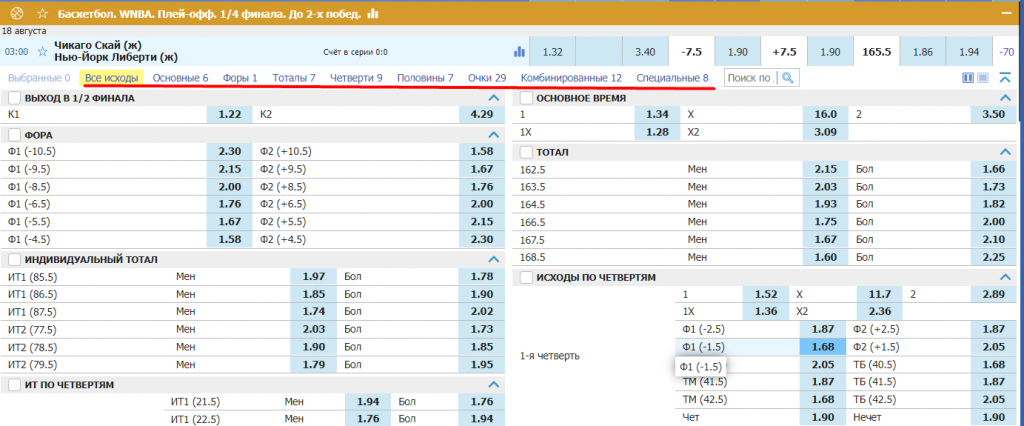Viewport: 1024px width, 426px height.
Task: Click the -70 more markets link
Action: click(x=1005, y=51)
